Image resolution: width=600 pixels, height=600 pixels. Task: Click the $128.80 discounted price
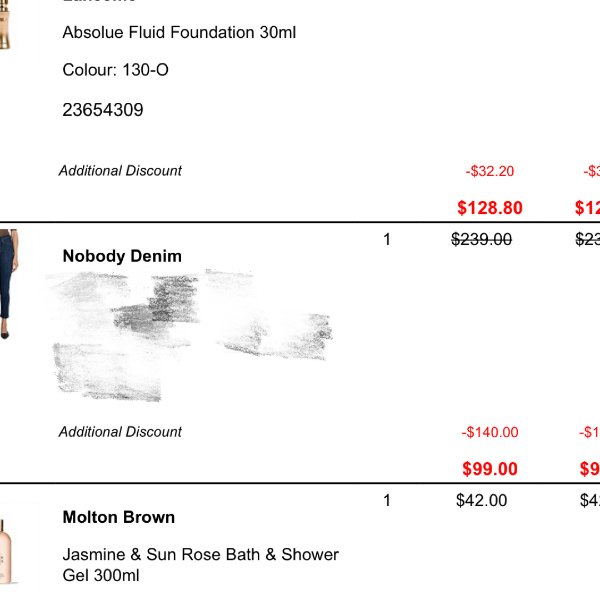(x=490, y=208)
